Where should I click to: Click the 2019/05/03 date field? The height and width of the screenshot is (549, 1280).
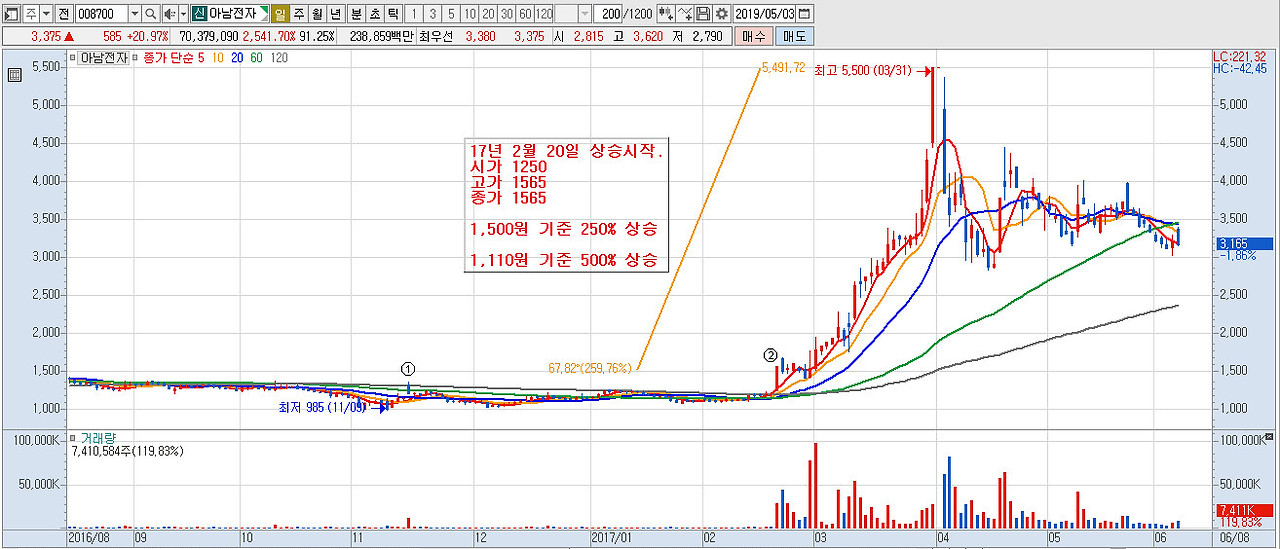(765, 14)
